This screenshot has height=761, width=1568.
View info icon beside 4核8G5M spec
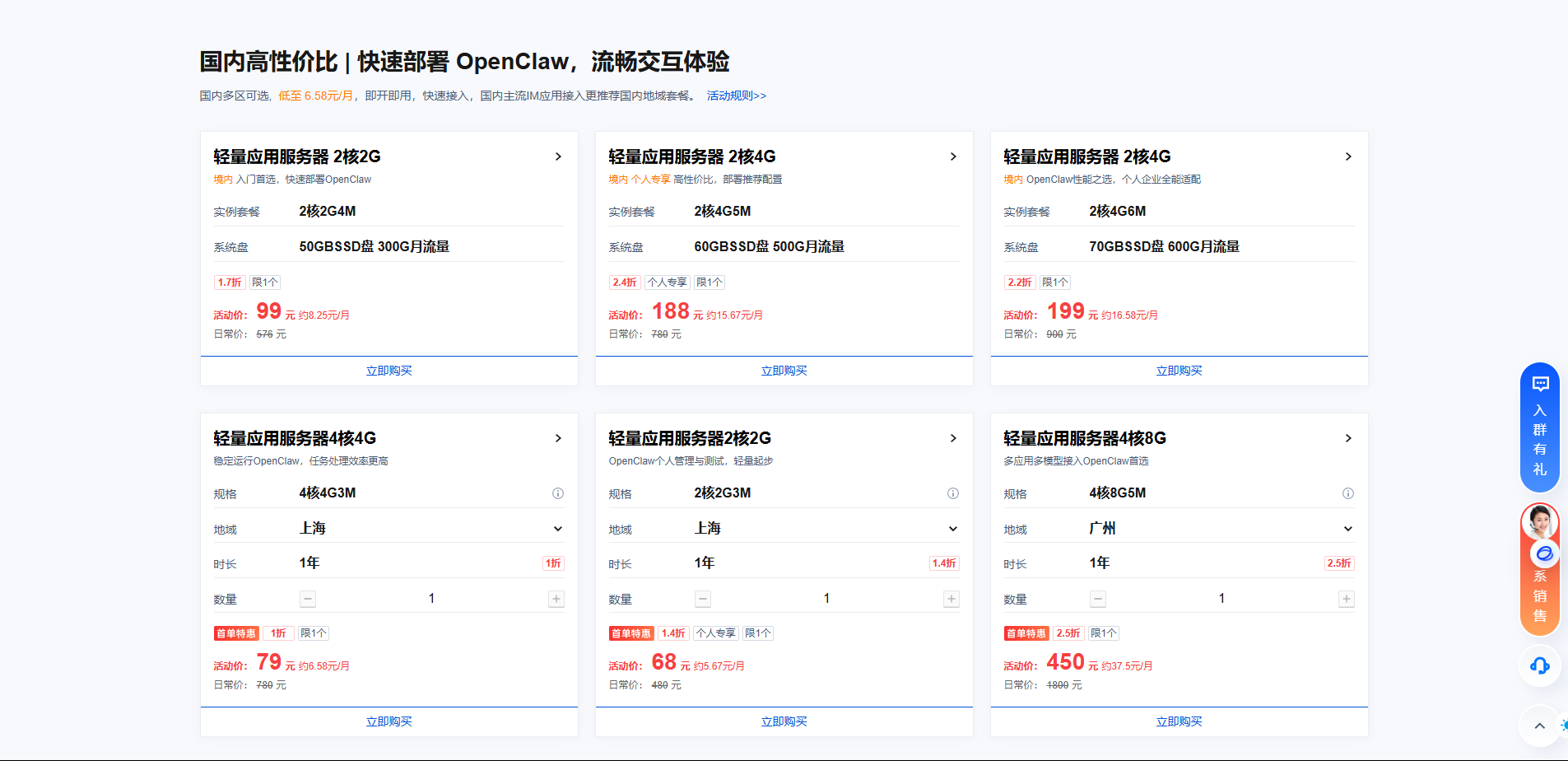pyautogui.click(x=1347, y=493)
